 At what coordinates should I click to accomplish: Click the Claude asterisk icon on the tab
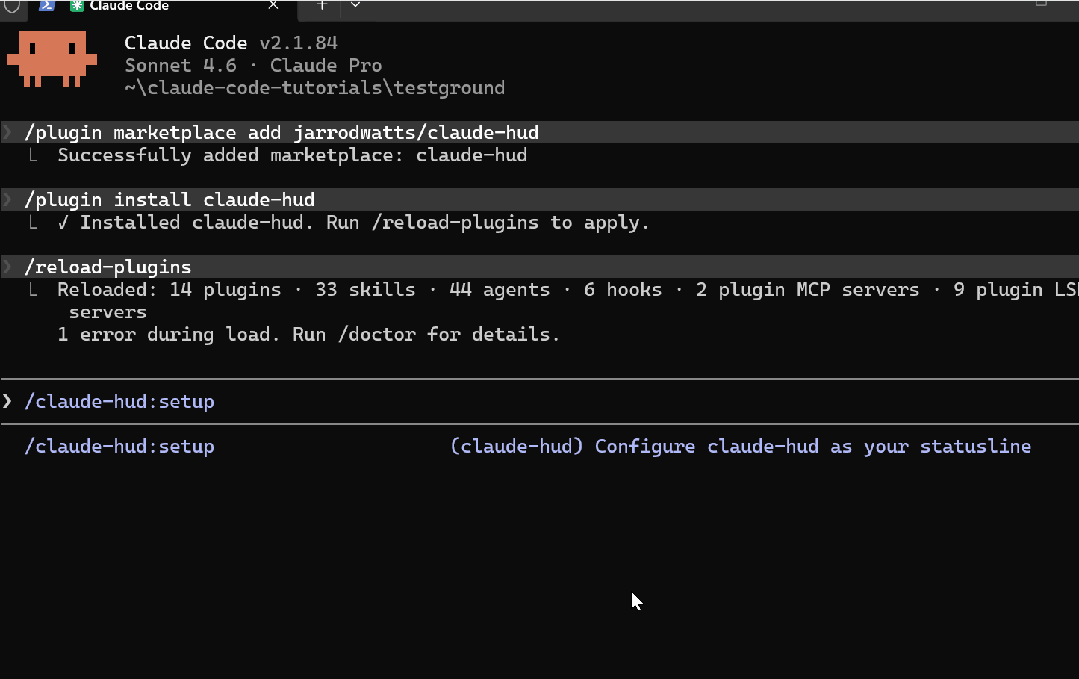[x=77, y=5]
